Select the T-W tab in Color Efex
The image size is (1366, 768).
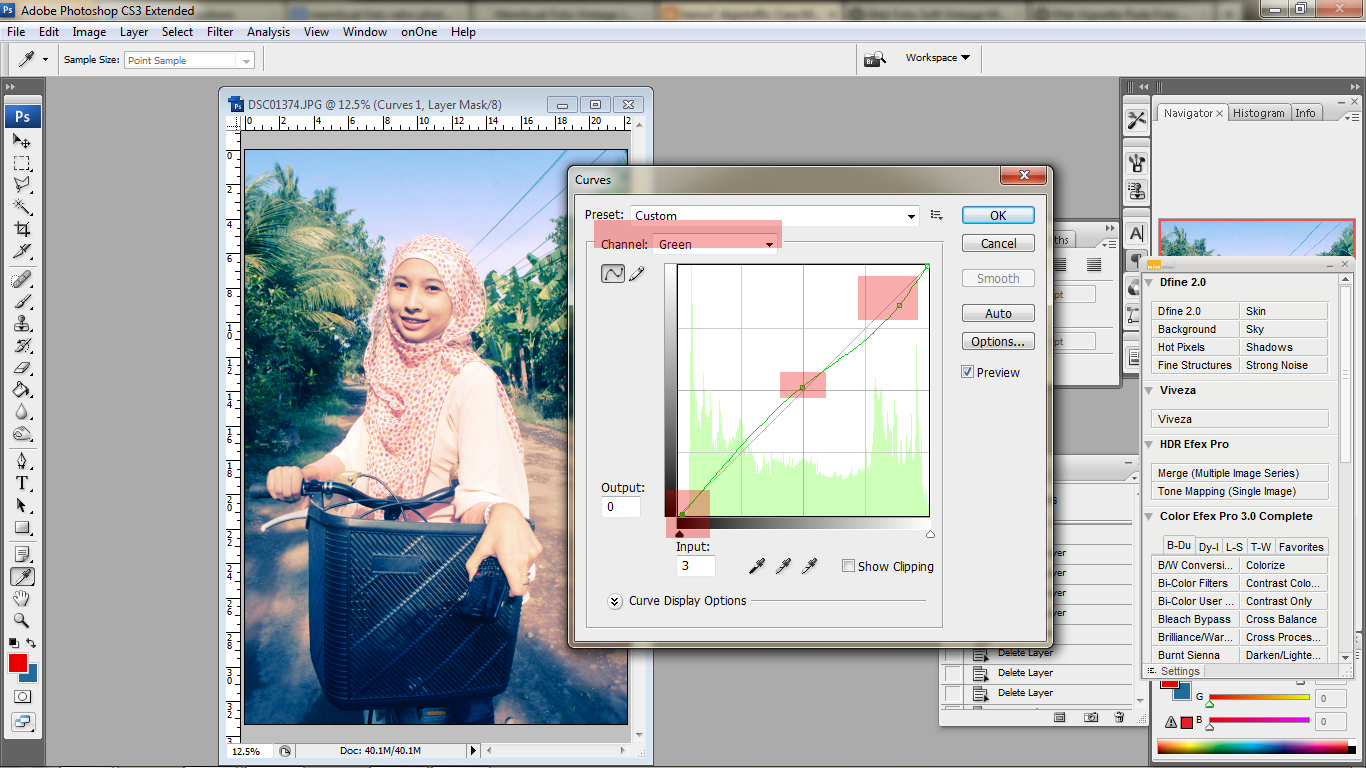tap(1261, 547)
